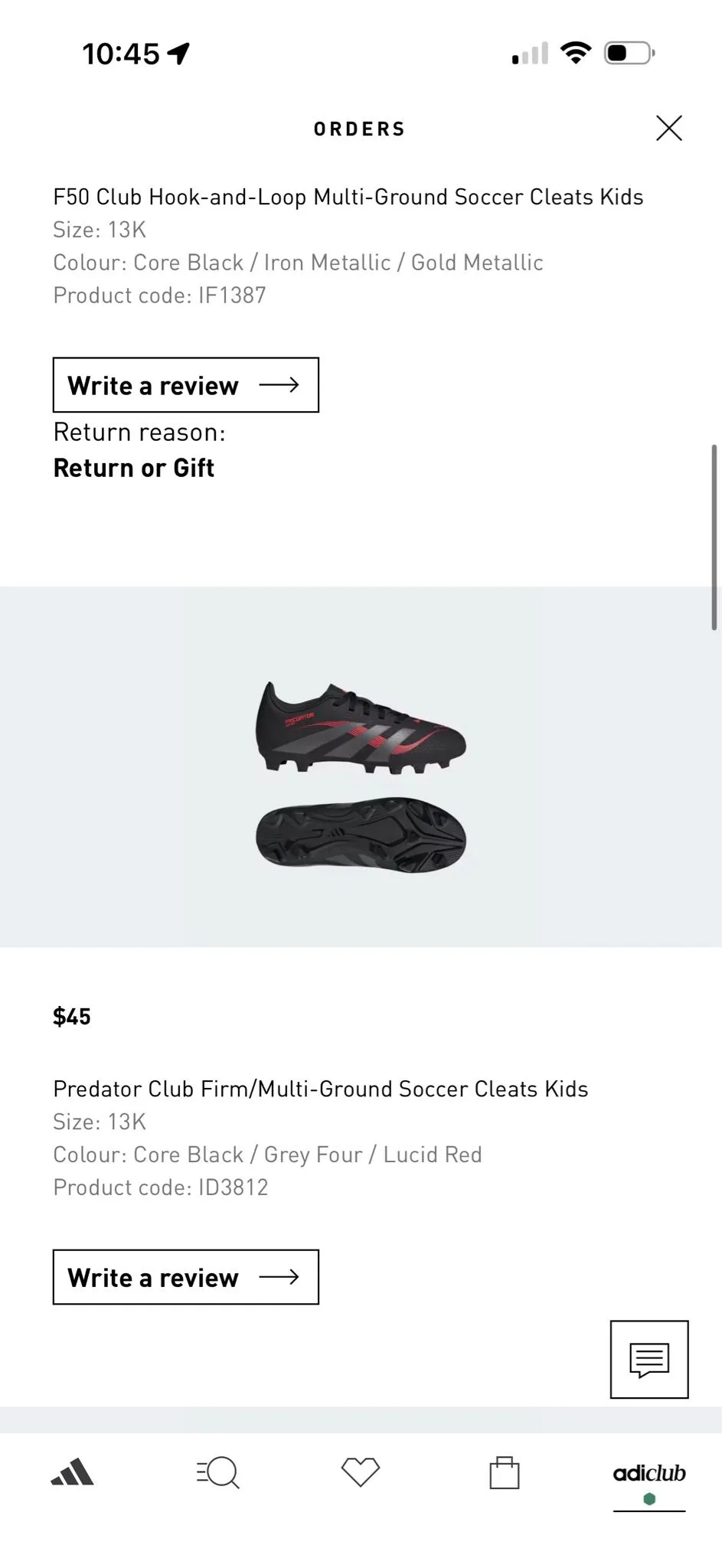The height and width of the screenshot is (1568, 722).
Task: Tap the $45 price label
Action: click(x=72, y=1017)
